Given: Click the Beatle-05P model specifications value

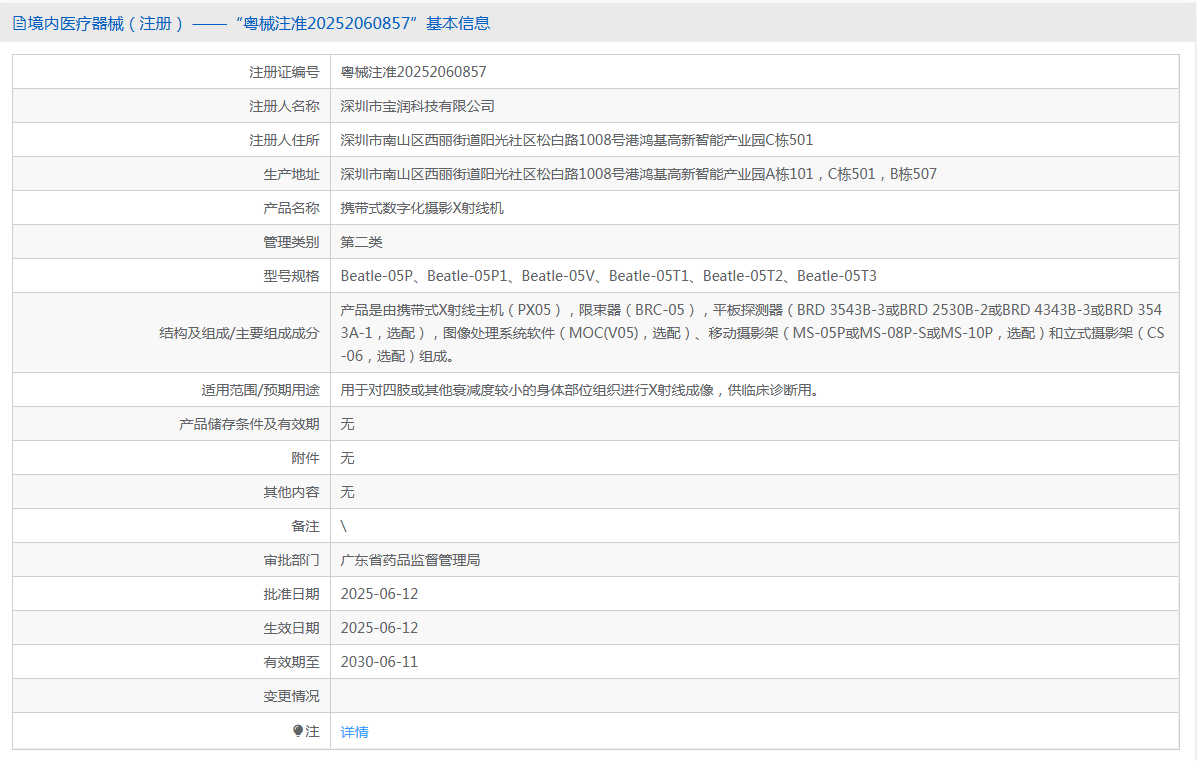Looking at the screenshot, I should click(x=608, y=276).
